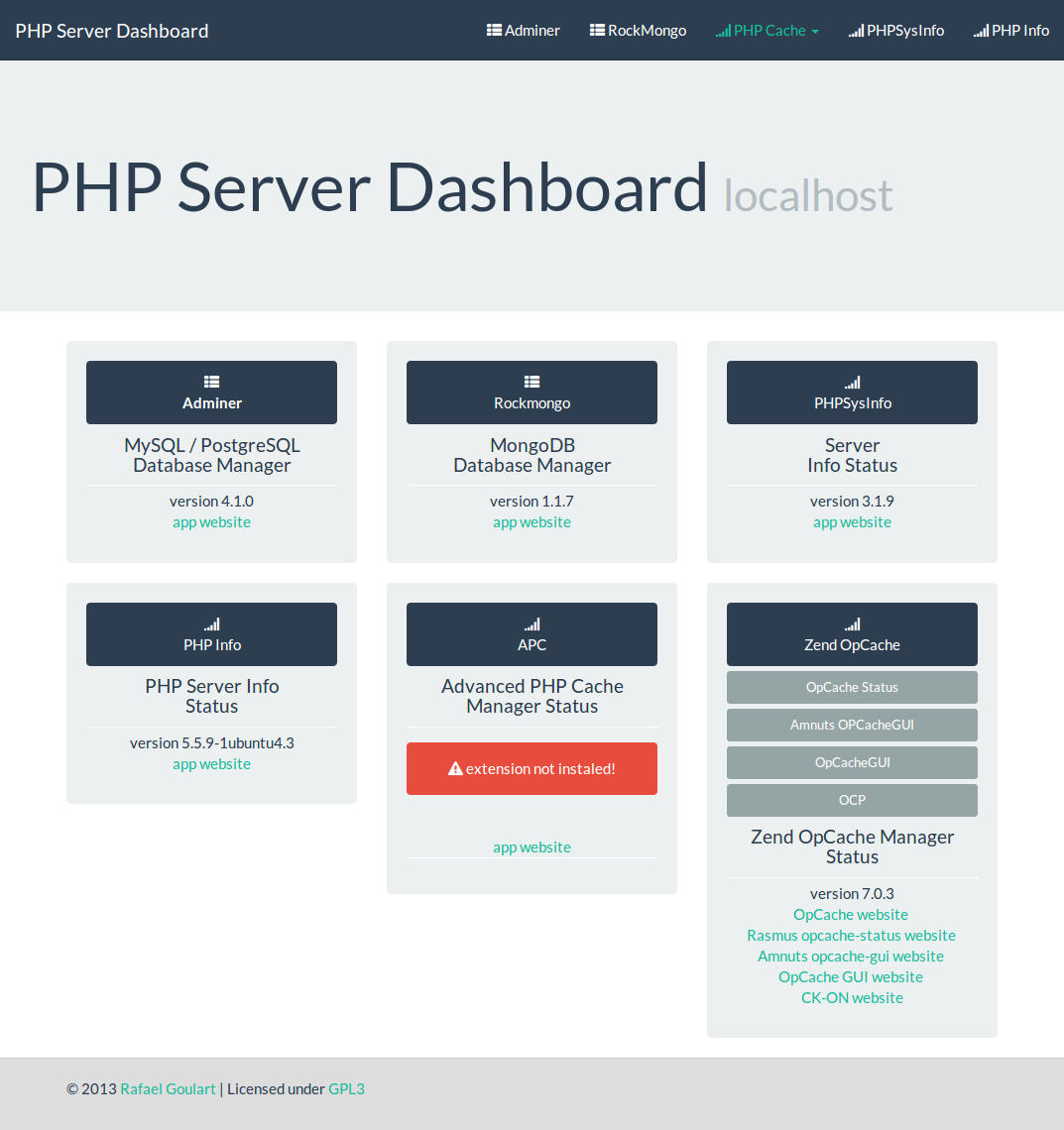1064x1130 pixels.
Task: Click the version 1.1.7 text
Action: tap(532, 501)
